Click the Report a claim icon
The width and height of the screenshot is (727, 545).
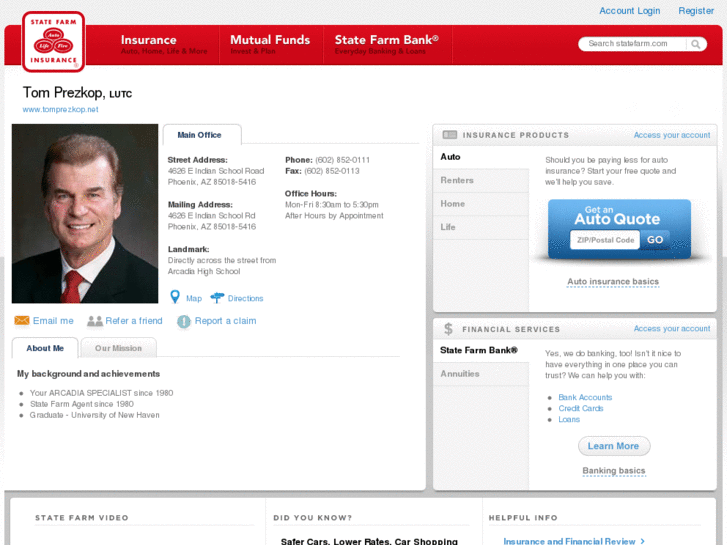184,321
